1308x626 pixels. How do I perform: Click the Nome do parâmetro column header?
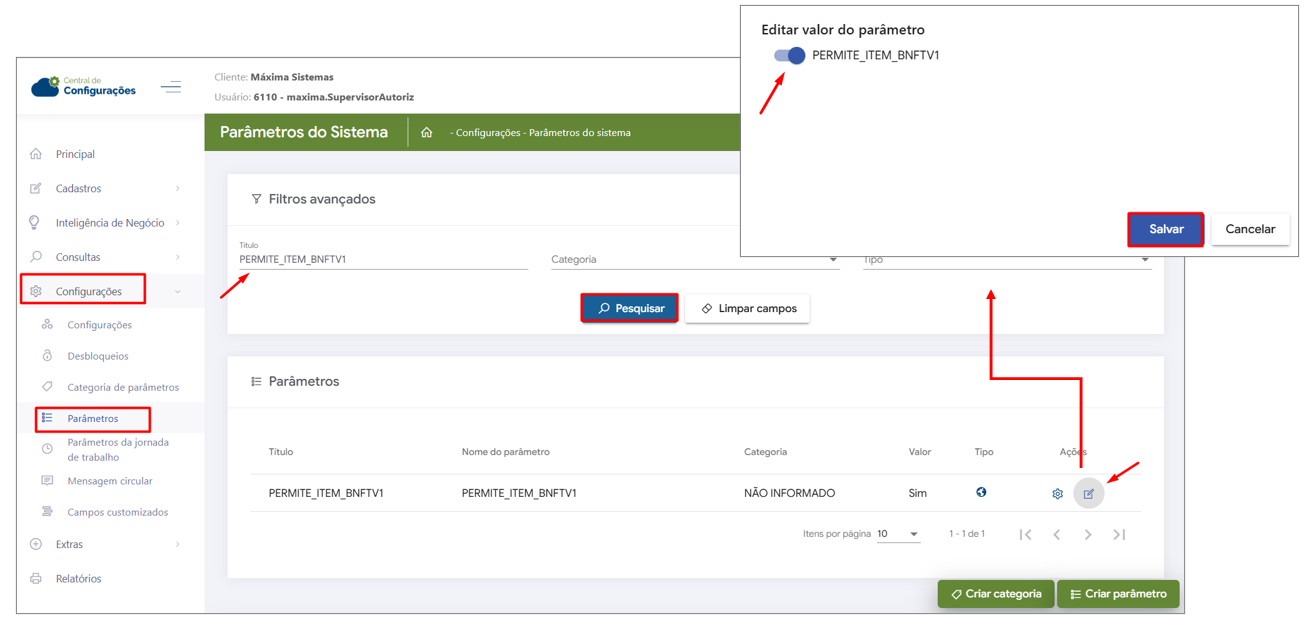[x=506, y=452]
